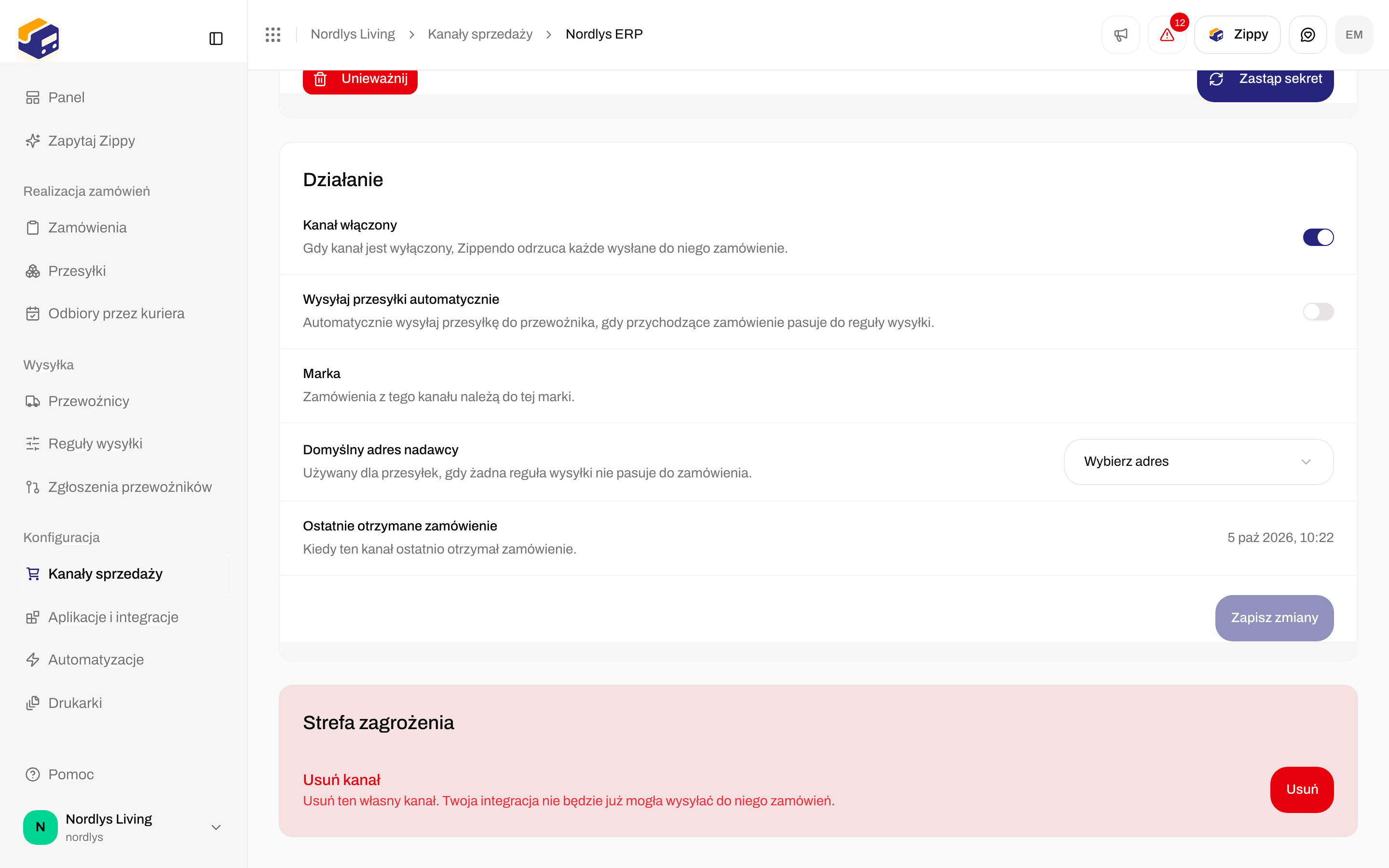Image resolution: width=1389 pixels, height=868 pixels.
Task: Click the red Usuń button
Action: coord(1302,789)
